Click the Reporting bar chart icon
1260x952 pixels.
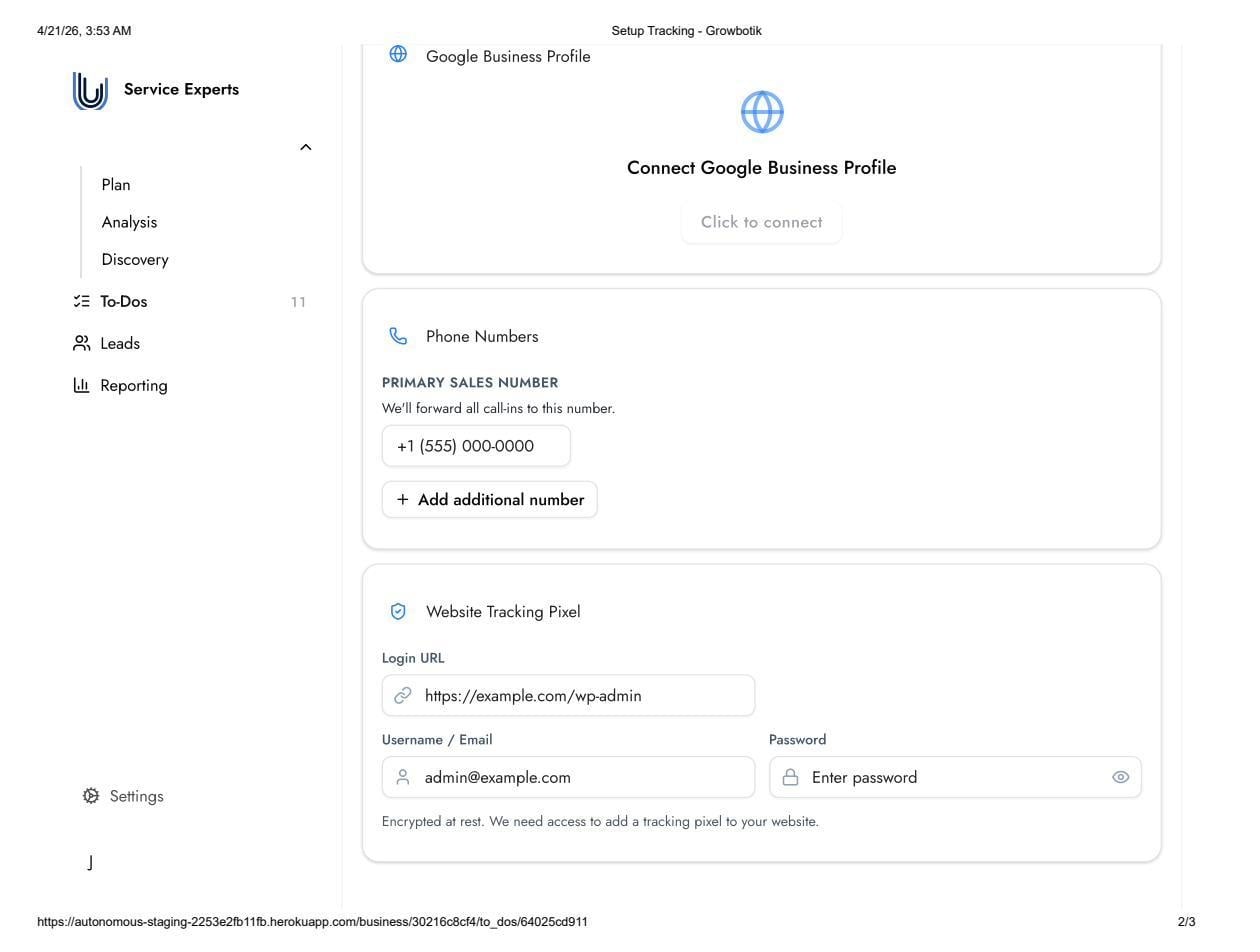point(82,385)
